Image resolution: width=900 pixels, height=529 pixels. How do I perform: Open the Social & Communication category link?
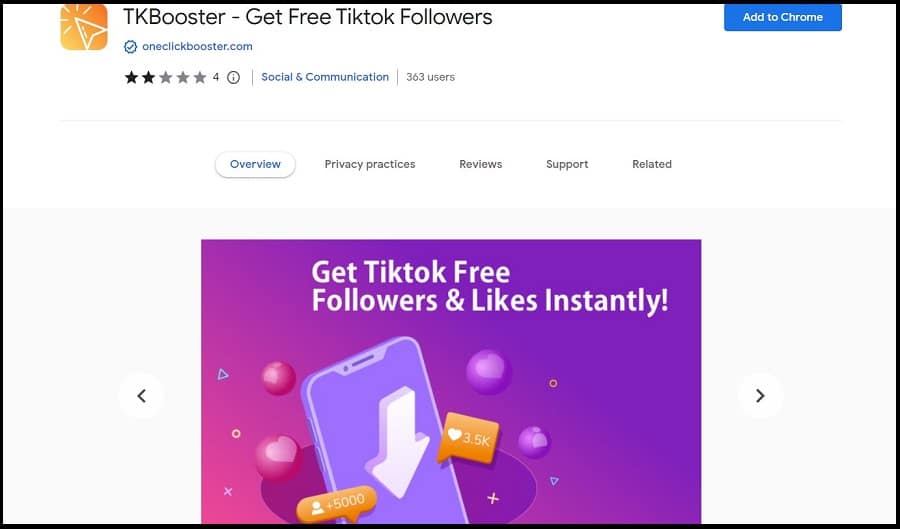pyautogui.click(x=325, y=77)
